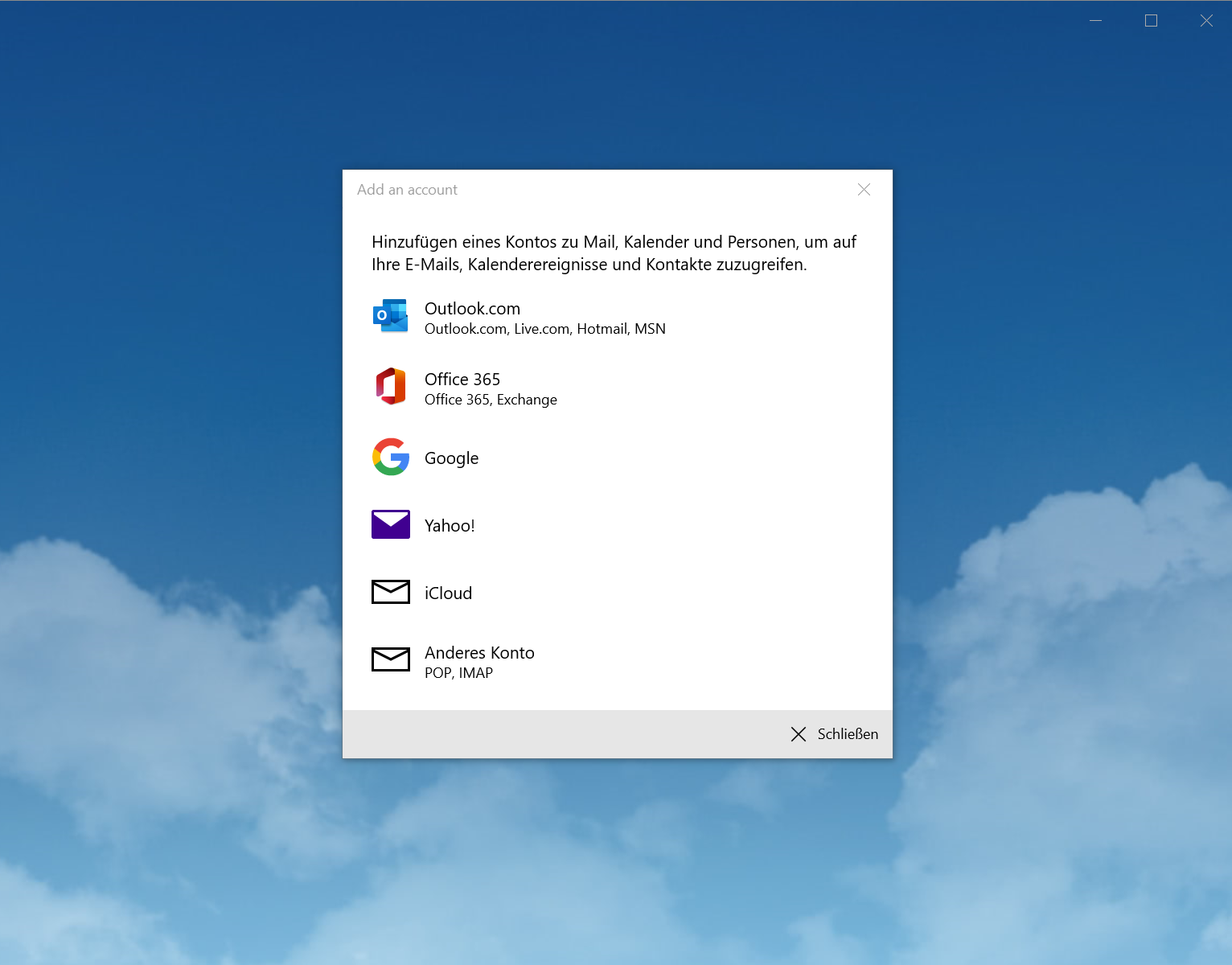Pick the Yahoo! account label
Viewport: 1232px width, 965px height.
[450, 525]
